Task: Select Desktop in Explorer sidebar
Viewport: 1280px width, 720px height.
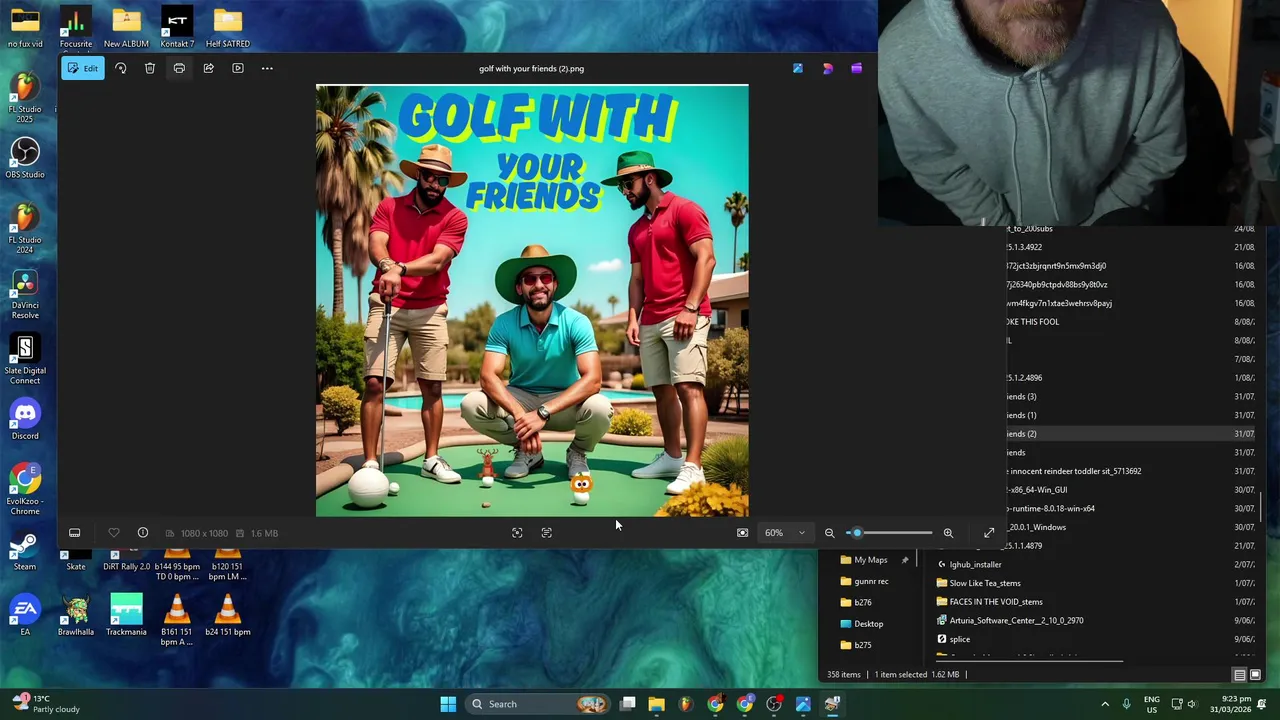Action: pos(868,624)
